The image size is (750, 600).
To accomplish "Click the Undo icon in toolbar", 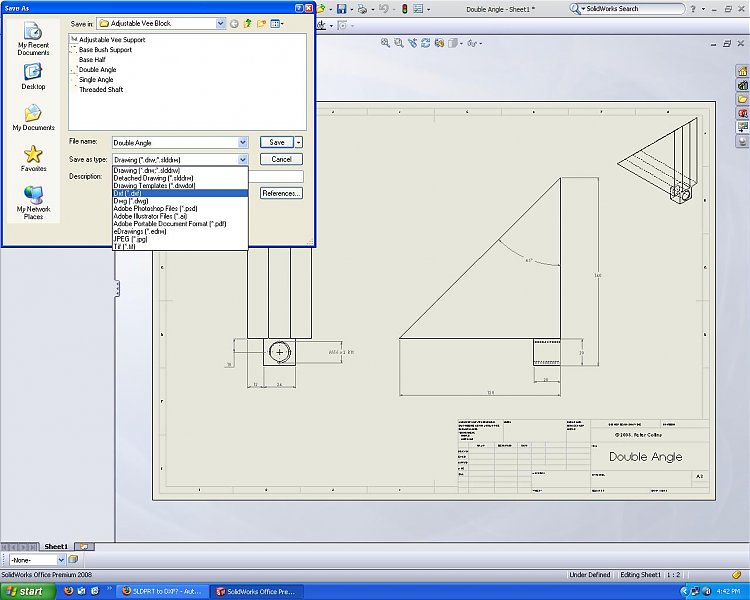I will pyautogui.click(x=384, y=9).
